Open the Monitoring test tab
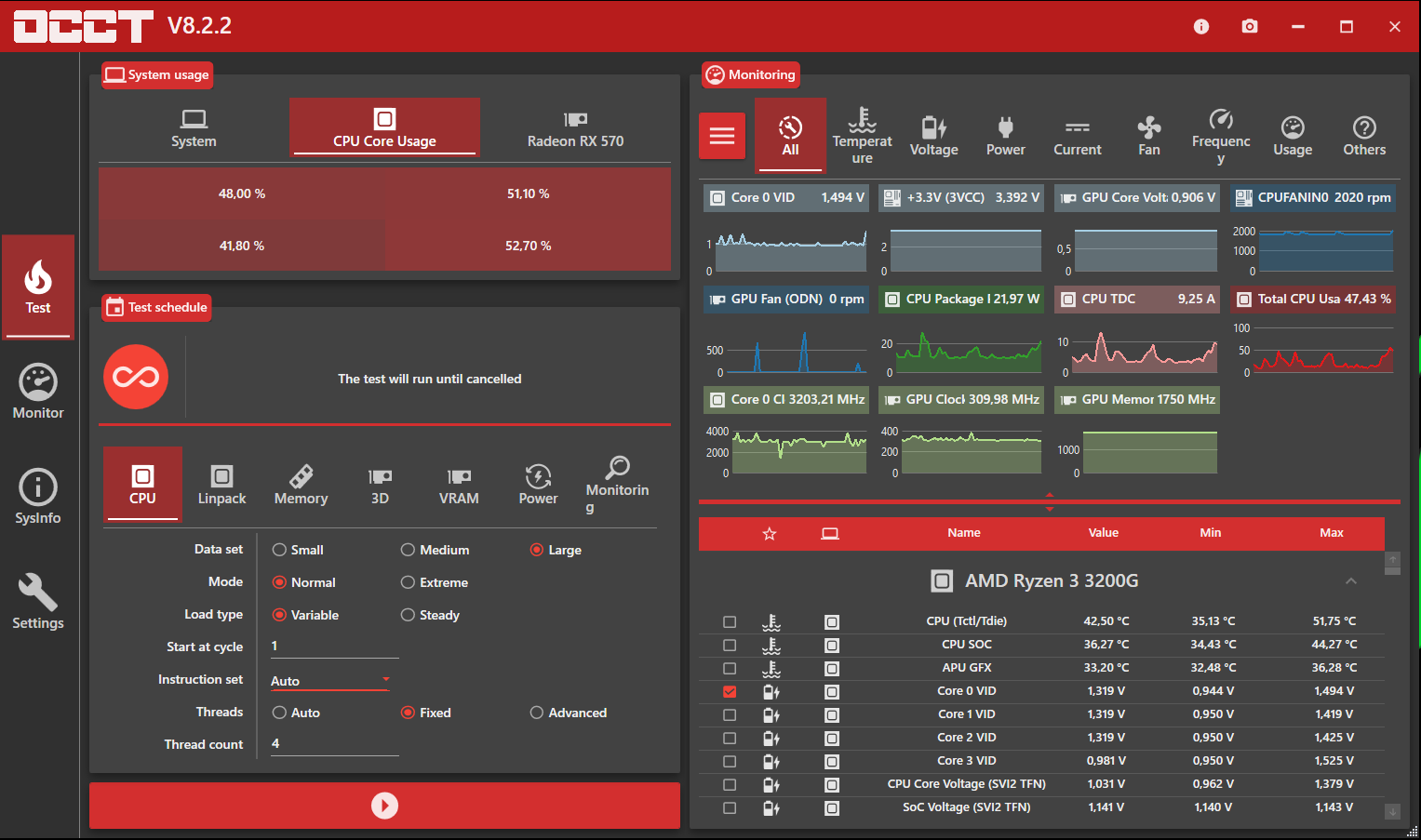 617,484
